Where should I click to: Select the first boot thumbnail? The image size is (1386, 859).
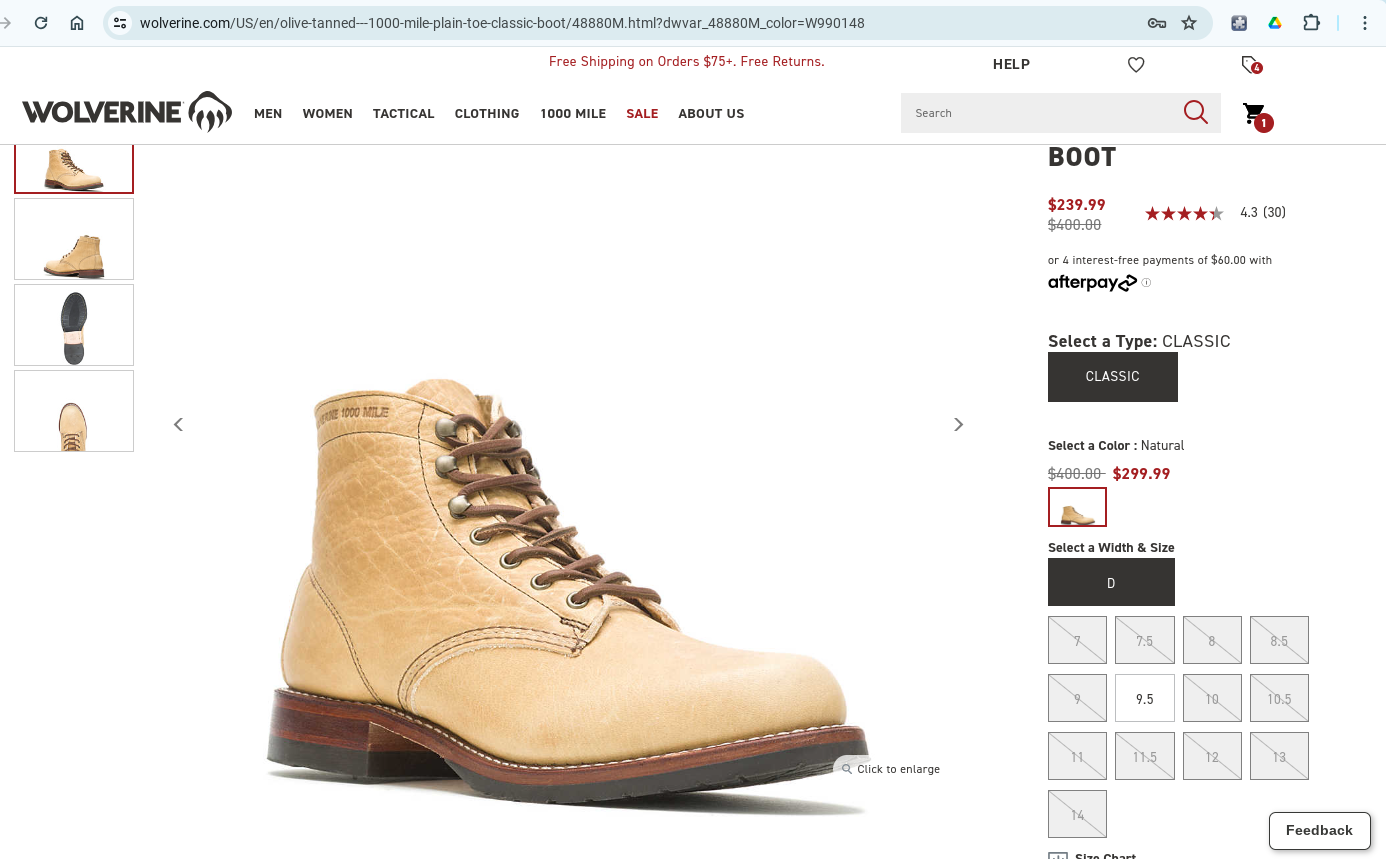[74, 169]
